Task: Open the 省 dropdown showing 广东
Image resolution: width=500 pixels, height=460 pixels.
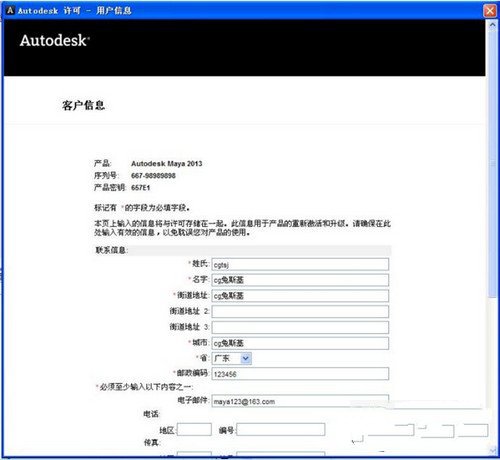Action: pos(232,358)
